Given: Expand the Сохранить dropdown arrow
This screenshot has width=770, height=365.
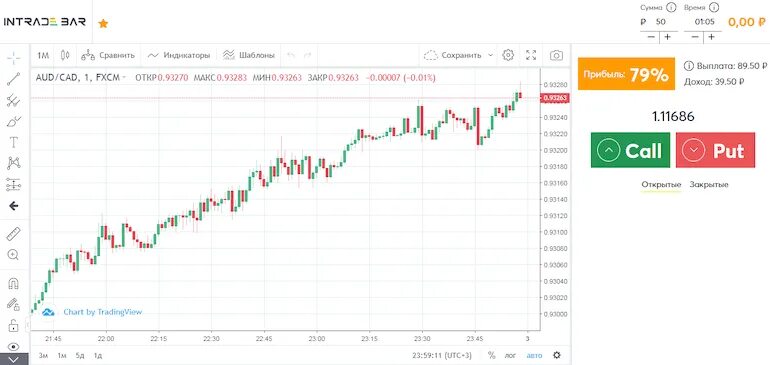Looking at the screenshot, I should [x=490, y=55].
